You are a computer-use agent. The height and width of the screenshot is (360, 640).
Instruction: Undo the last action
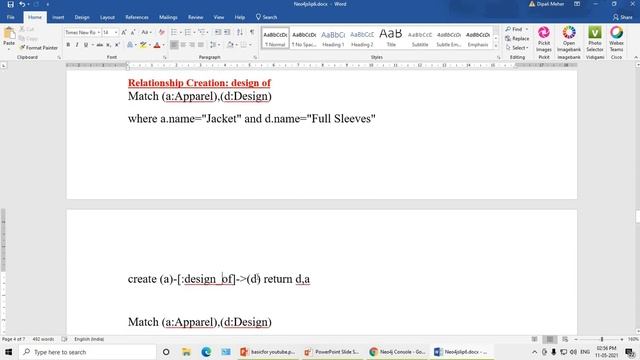(22, 4)
